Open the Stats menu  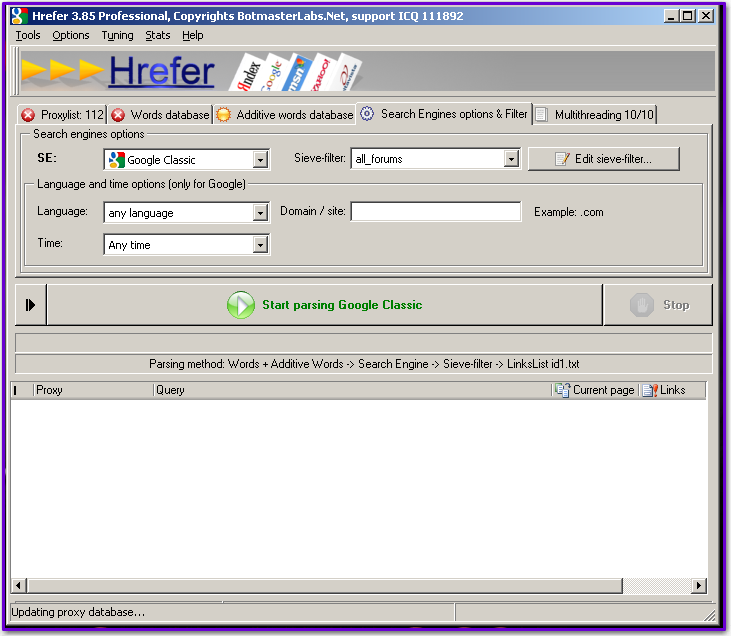(x=158, y=35)
